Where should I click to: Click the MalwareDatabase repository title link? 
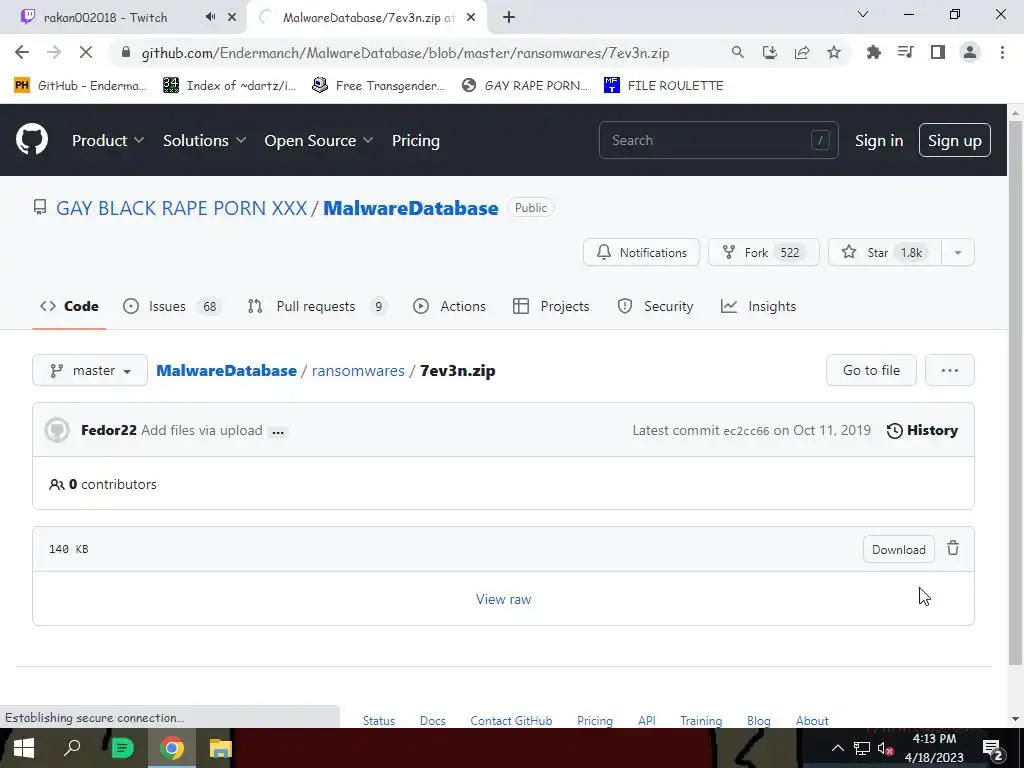point(411,208)
